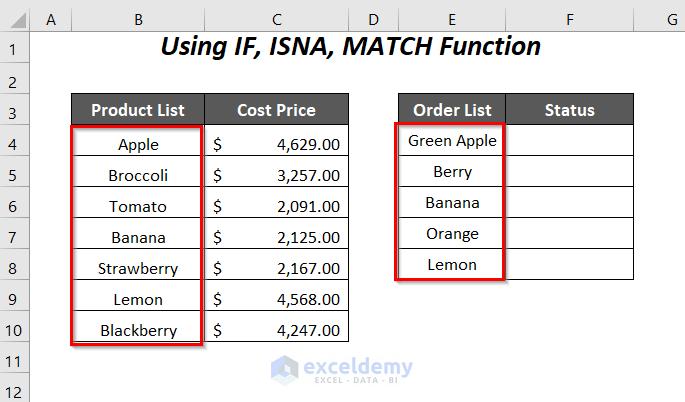Click the Select All corner triangle
The height and width of the screenshot is (402, 685).
coord(17,18)
